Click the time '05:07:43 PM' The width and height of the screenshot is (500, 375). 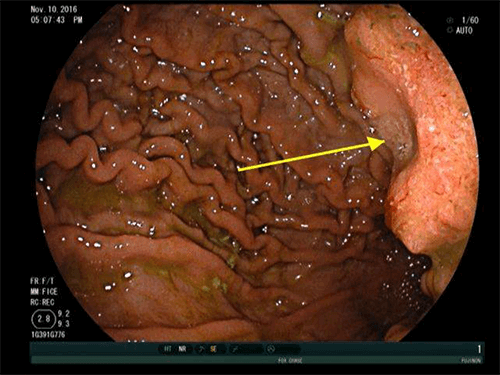point(56,20)
